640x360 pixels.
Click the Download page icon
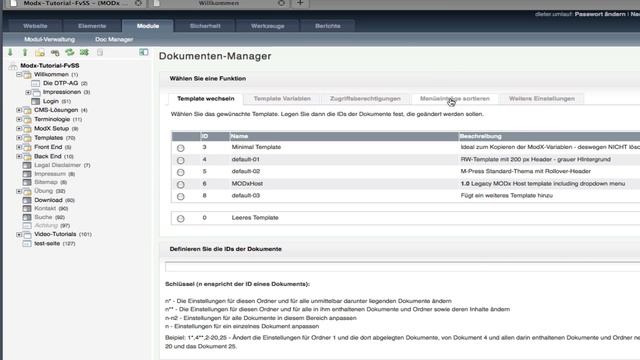[27, 200]
